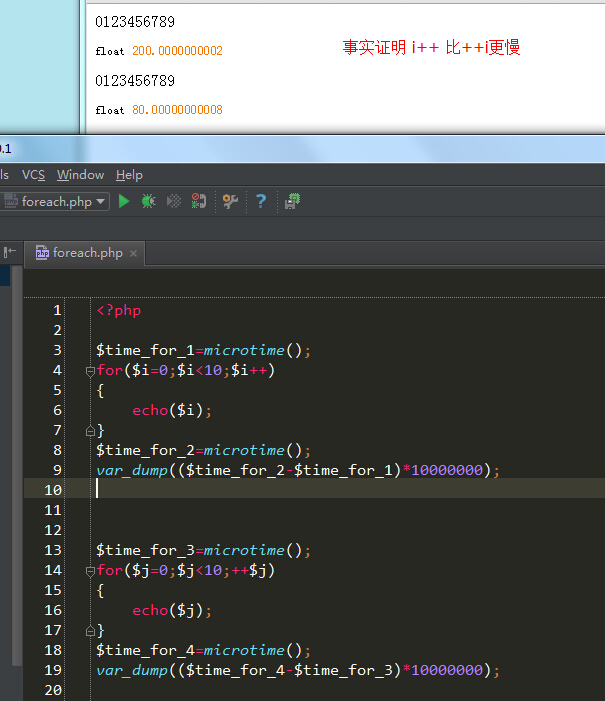Click the hide panel arrow left of tabs
This screenshot has width=605, height=701.
(x=10, y=253)
